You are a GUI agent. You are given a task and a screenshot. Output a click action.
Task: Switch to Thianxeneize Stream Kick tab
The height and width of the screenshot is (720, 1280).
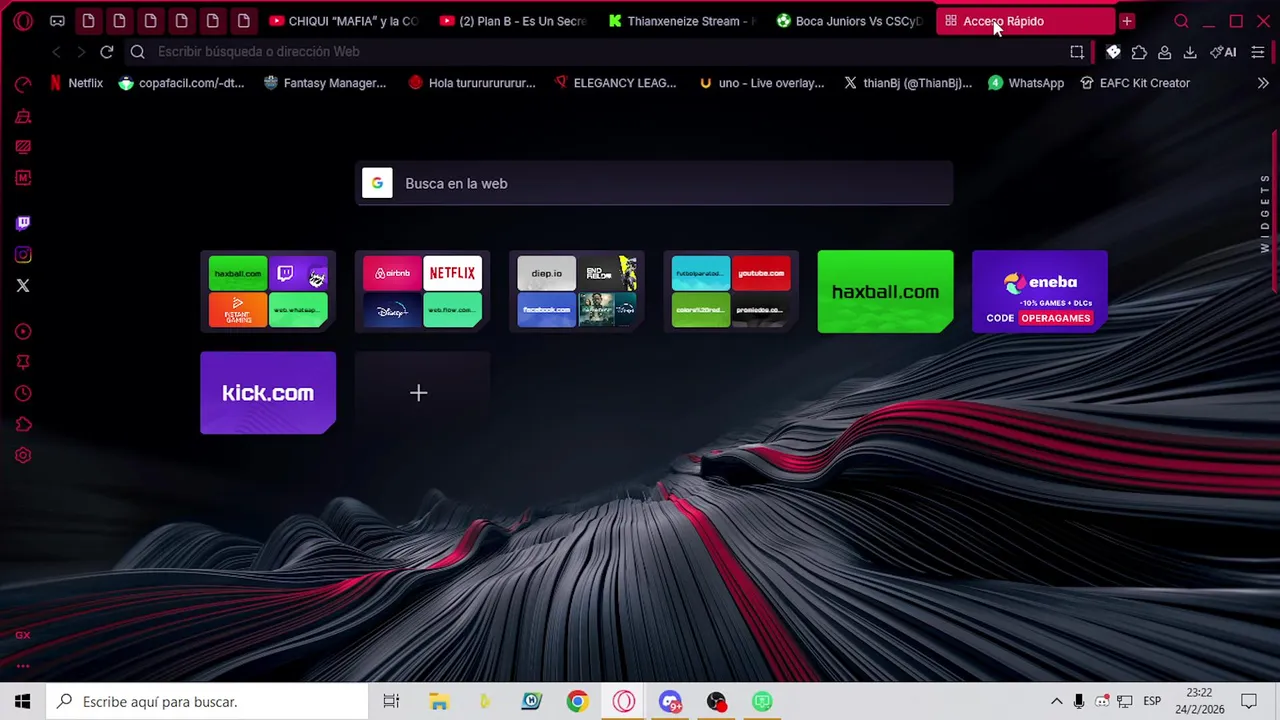pyautogui.click(x=683, y=21)
